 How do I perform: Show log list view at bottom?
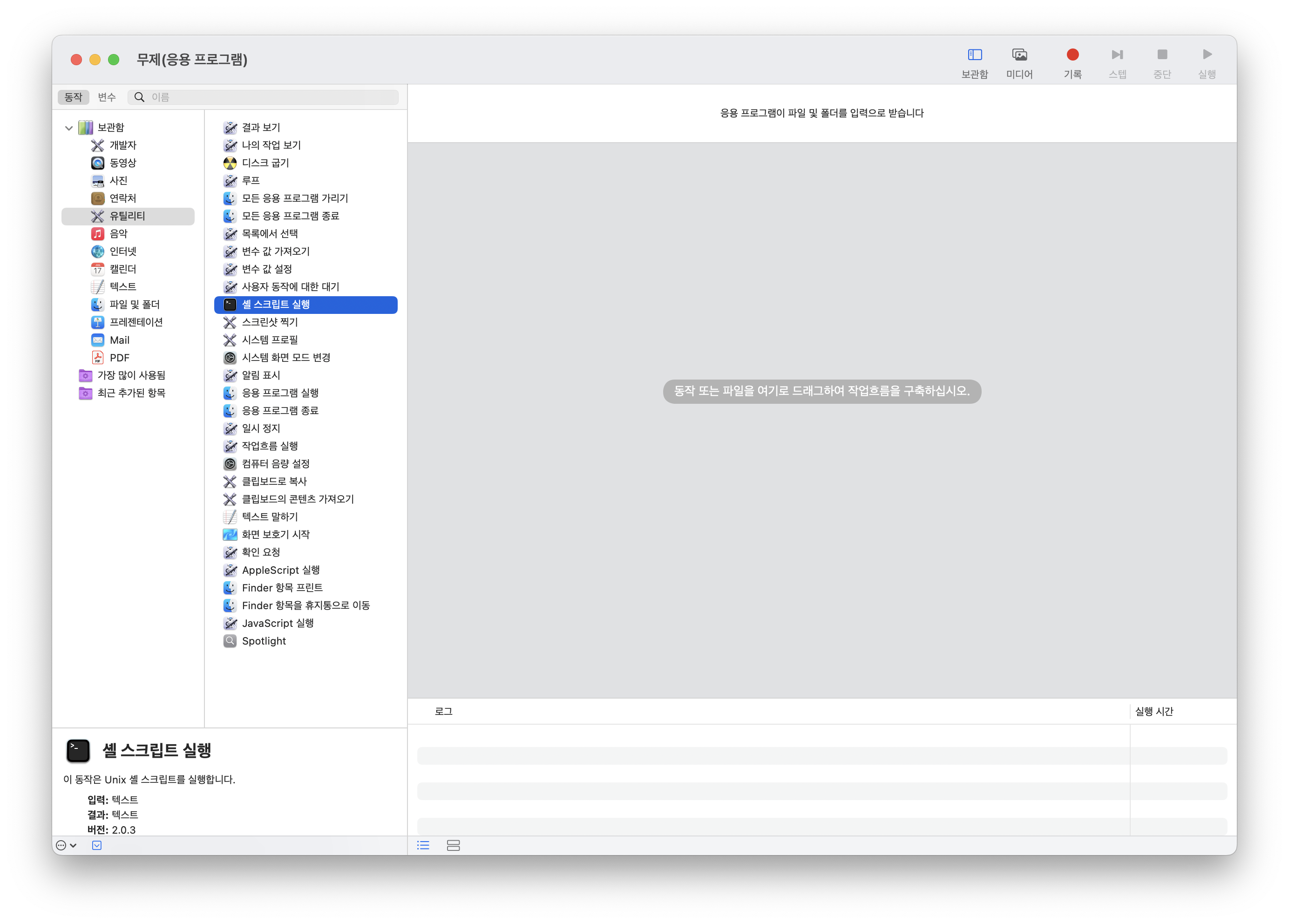pos(423,845)
